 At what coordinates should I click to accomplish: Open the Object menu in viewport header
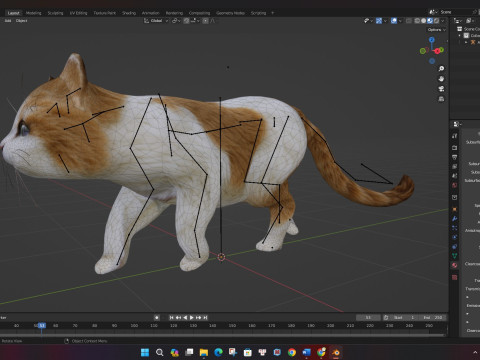pyautogui.click(x=22, y=21)
